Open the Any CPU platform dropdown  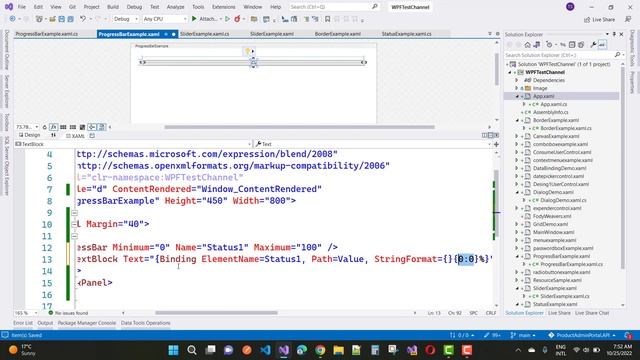click(165, 19)
